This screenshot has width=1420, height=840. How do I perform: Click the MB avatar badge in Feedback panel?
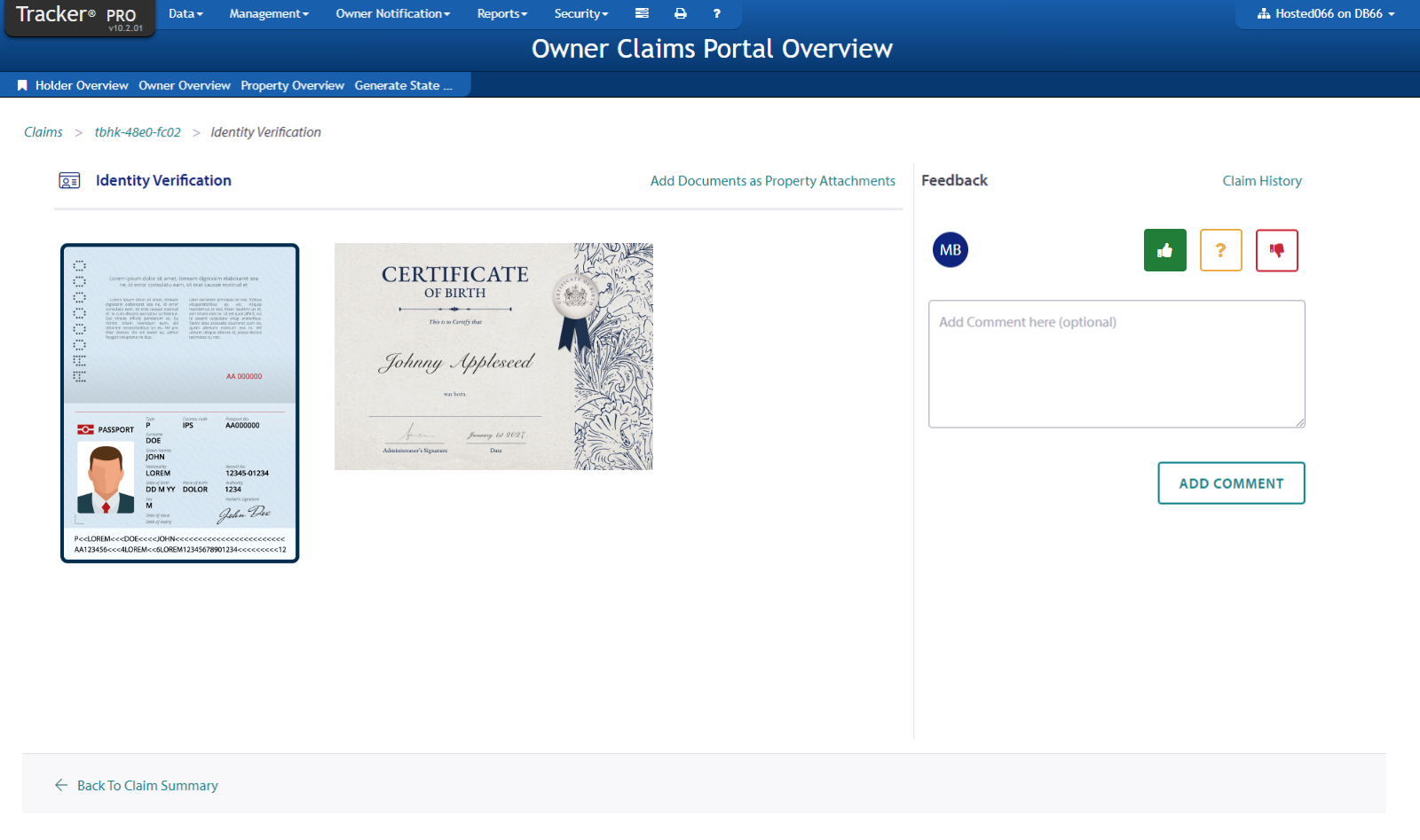[x=950, y=250]
